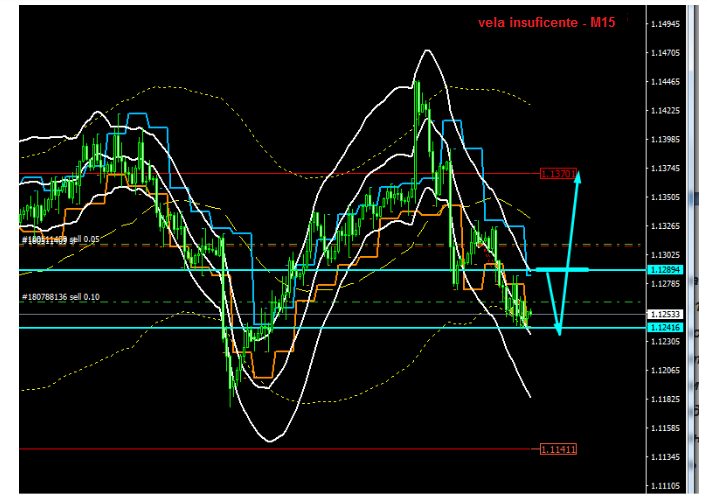
Task: Select the cyan 1.12416 price label
Action: point(664,328)
